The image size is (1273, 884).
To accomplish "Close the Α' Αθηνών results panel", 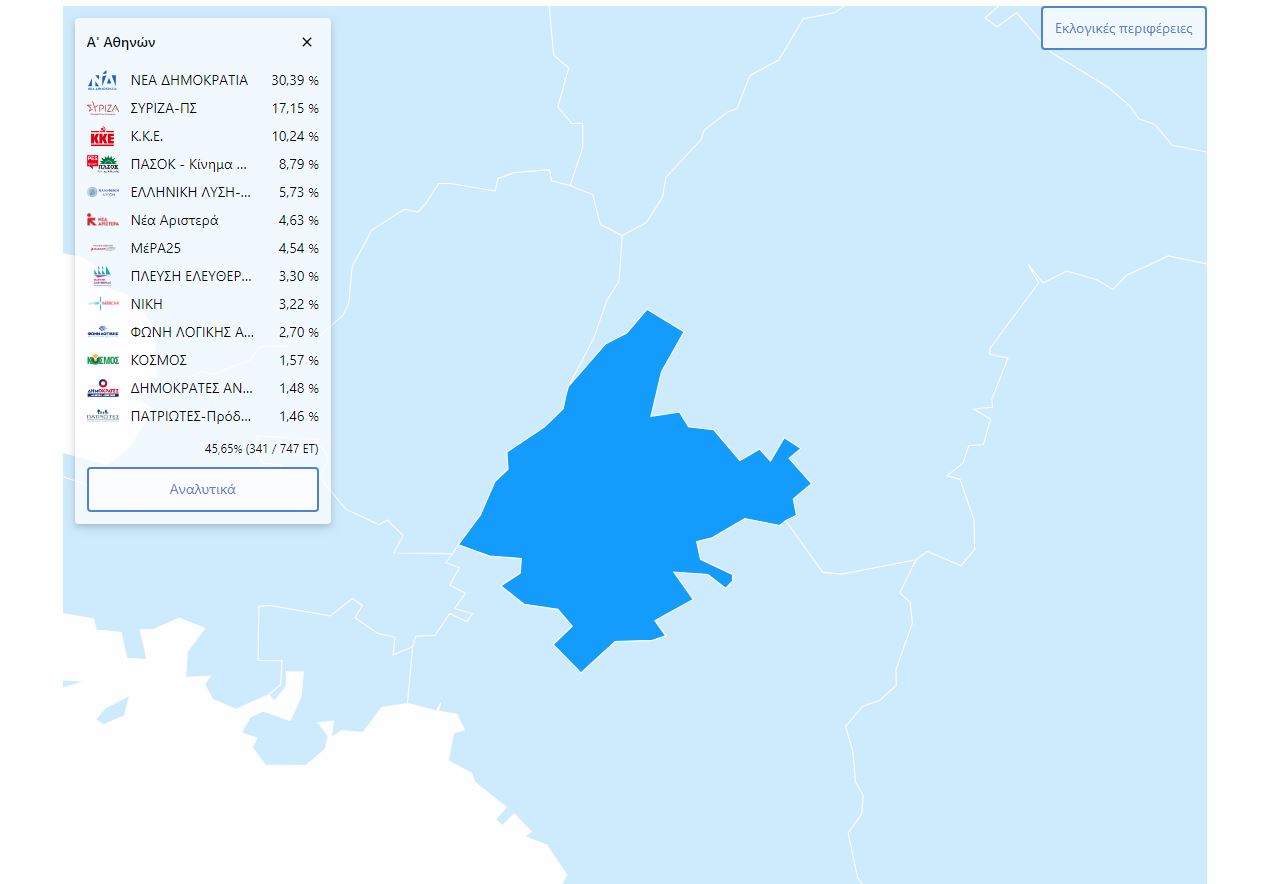I will pos(307,42).
